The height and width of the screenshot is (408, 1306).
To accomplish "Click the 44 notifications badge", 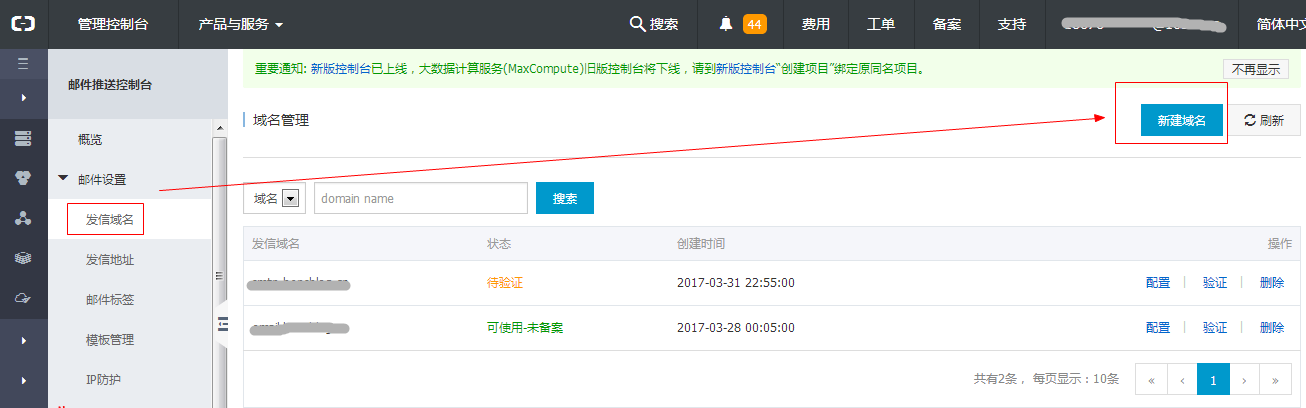I will point(755,24).
